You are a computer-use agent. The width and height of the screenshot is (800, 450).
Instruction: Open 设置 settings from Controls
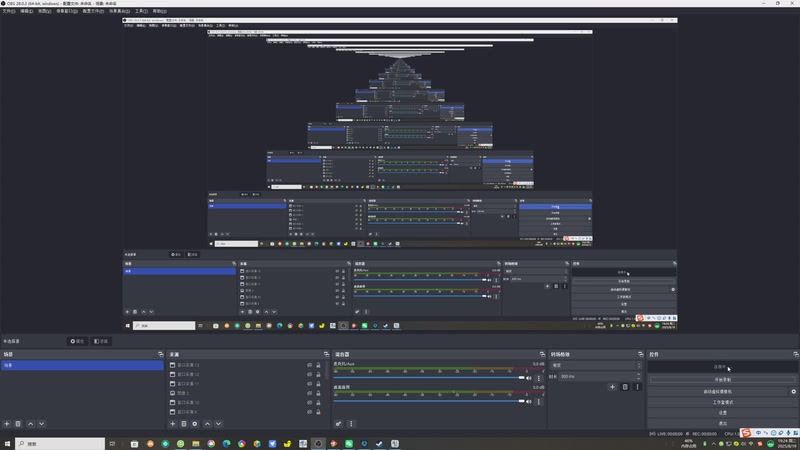click(x=722, y=413)
